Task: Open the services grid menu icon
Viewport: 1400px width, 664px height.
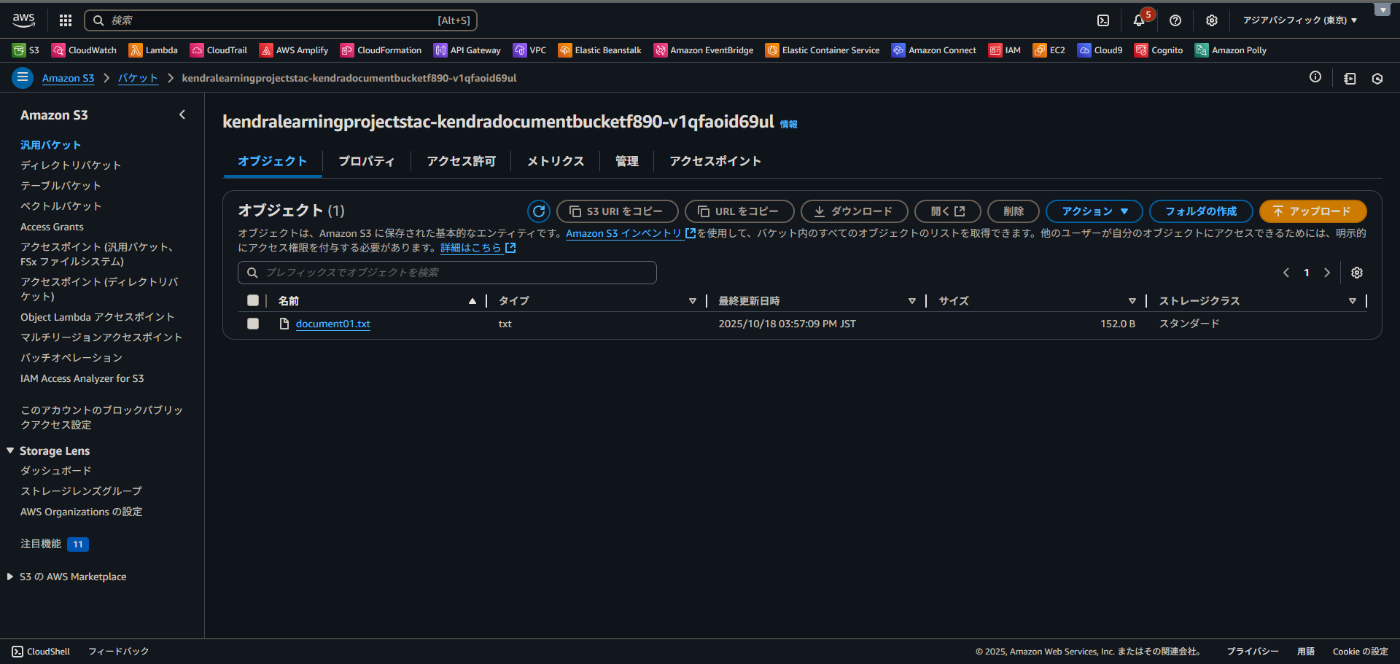Action: [x=65, y=20]
